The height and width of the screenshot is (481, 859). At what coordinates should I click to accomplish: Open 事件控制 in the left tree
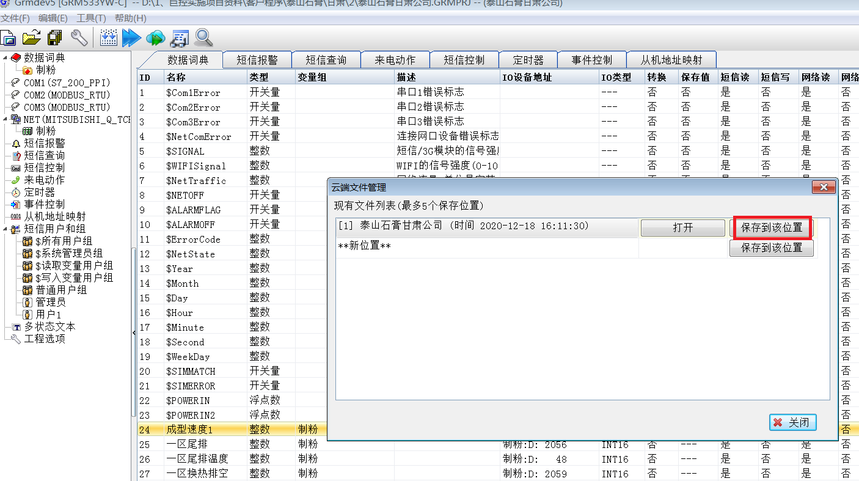(44, 204)
